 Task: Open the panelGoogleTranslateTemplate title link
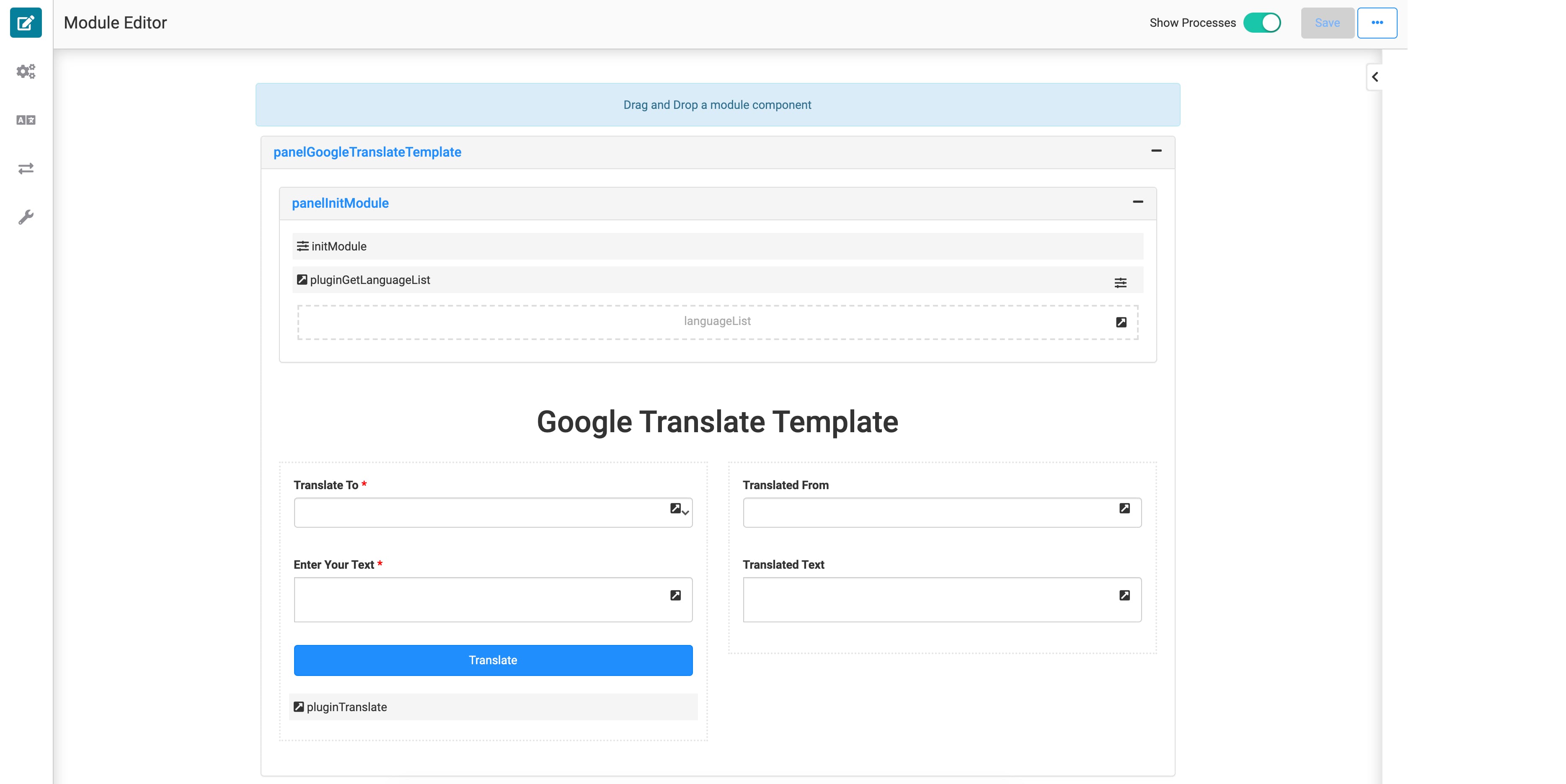point(367,152)
